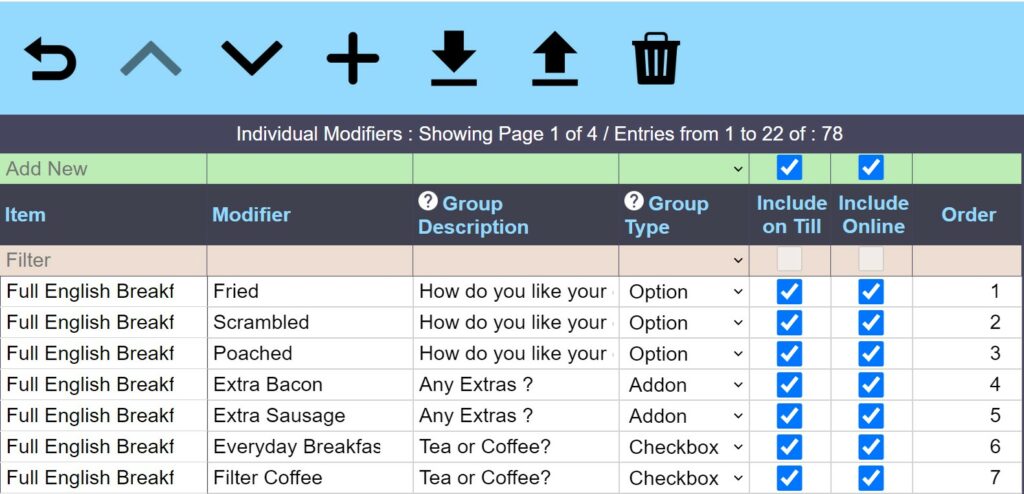The width and height of the screenshot is (1024, 494).
Task: Change Group Type for Scrambled modifier
Action: (686, 323)
